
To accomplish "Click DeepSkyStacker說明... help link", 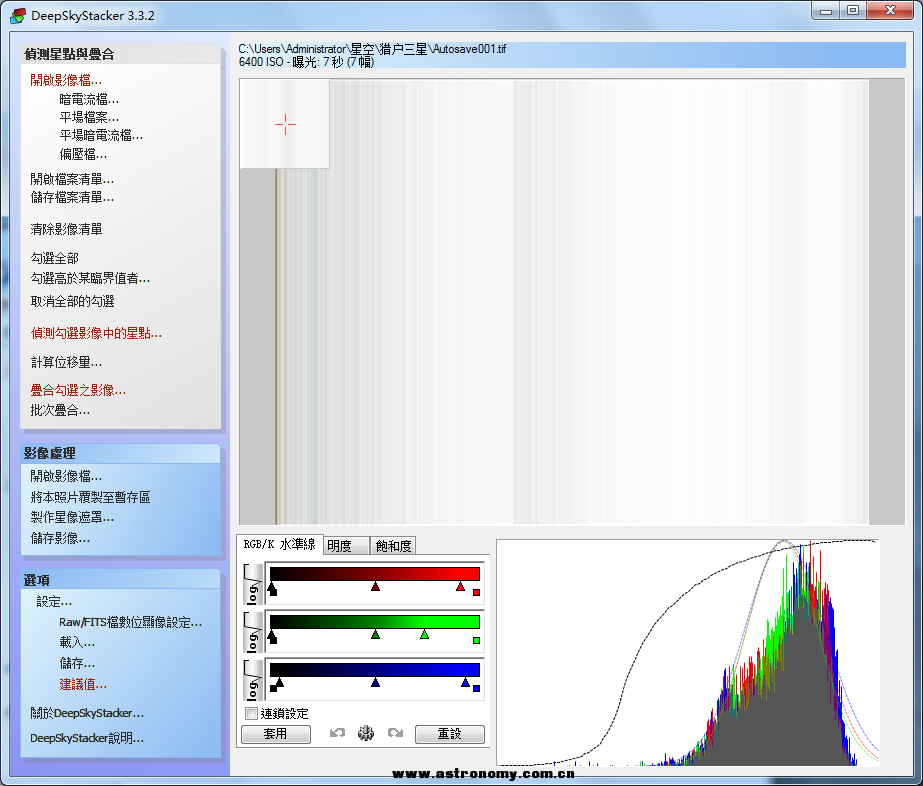I will [87, 738].
